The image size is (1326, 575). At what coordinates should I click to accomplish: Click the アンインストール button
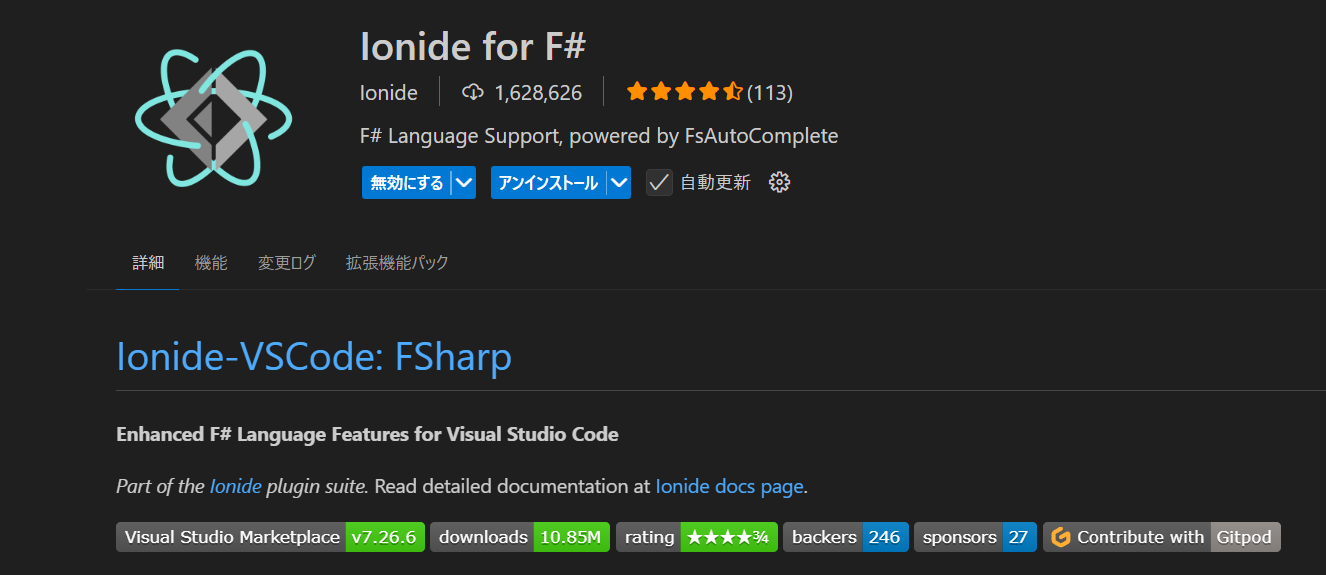point(548,183)
